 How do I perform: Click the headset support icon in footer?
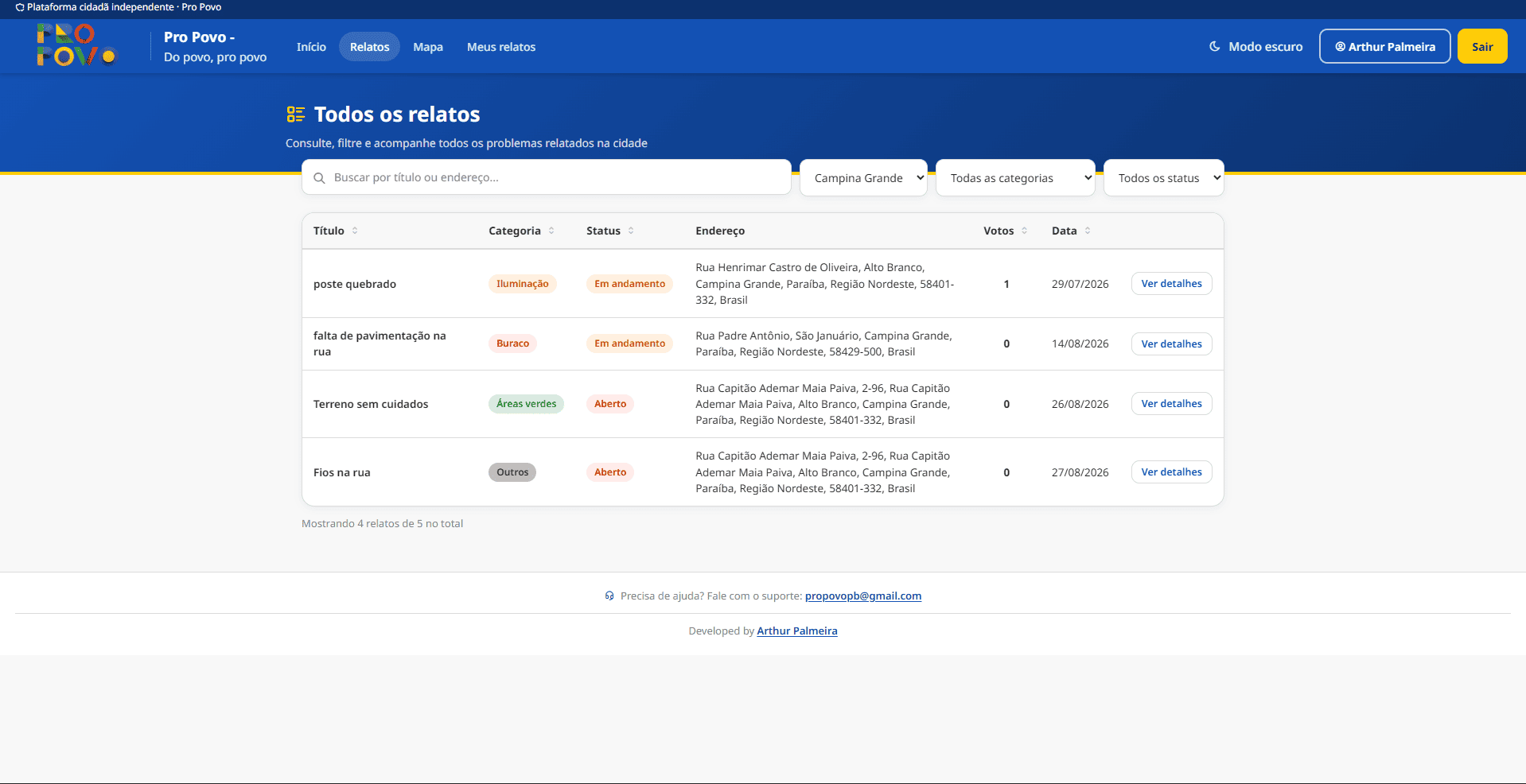click(609, 596)
